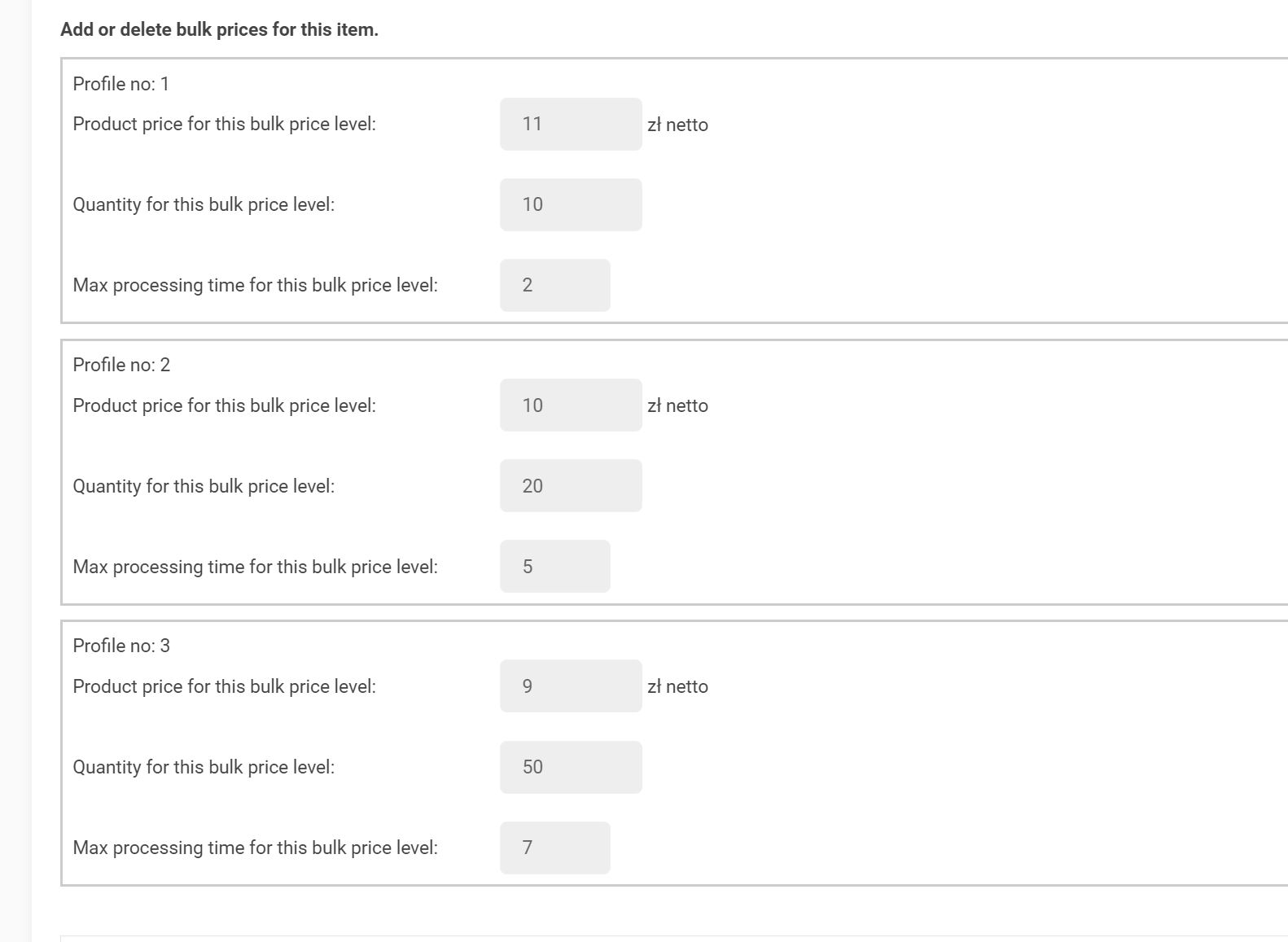The height and width of the screenshot is (942, 1288).
Task: Focus Profile 3 max processing time field
Action: (x=554, y=848)
